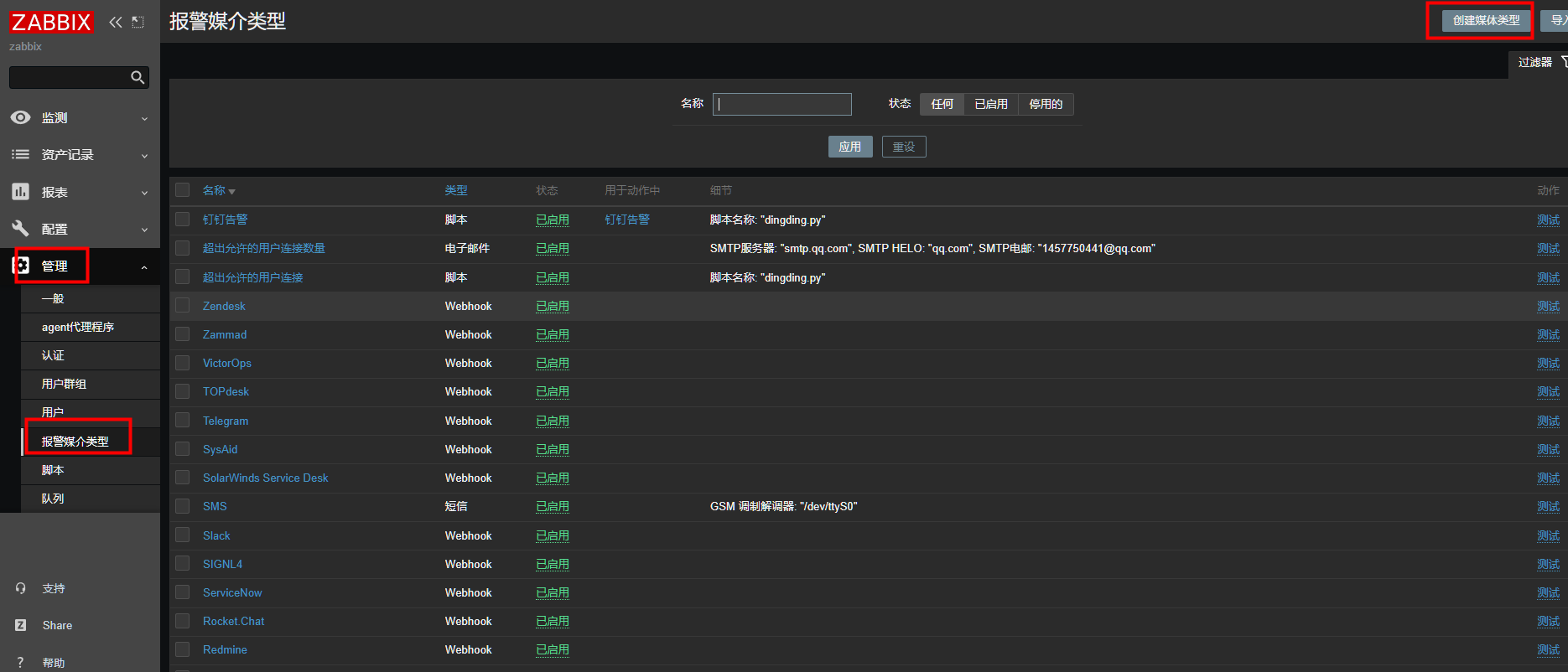1568x672 pixels.
Task: Focus the 名称 filter input field
Action: (x=782, y=104)
